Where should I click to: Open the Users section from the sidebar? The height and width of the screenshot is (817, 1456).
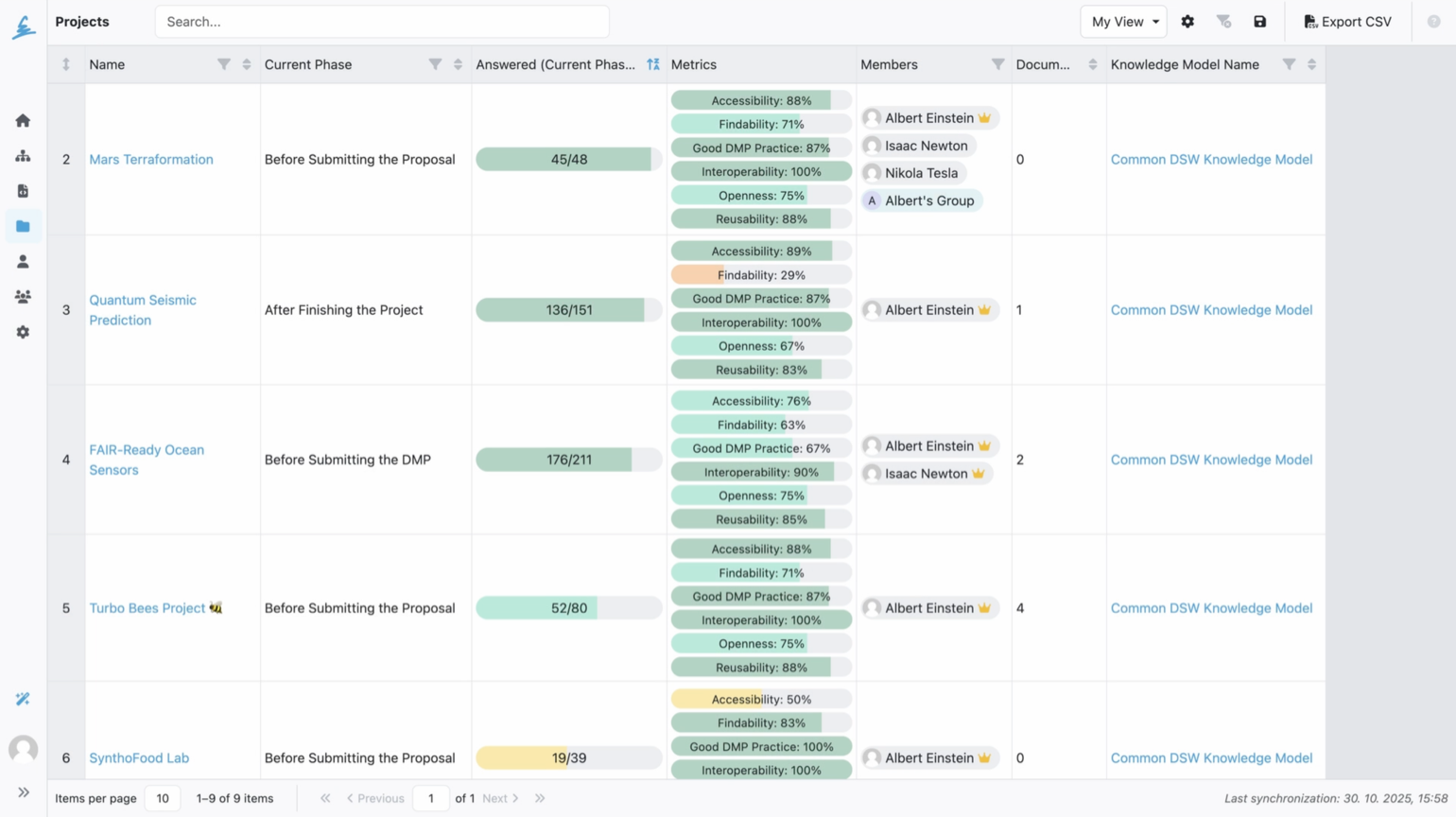[22, 261]
